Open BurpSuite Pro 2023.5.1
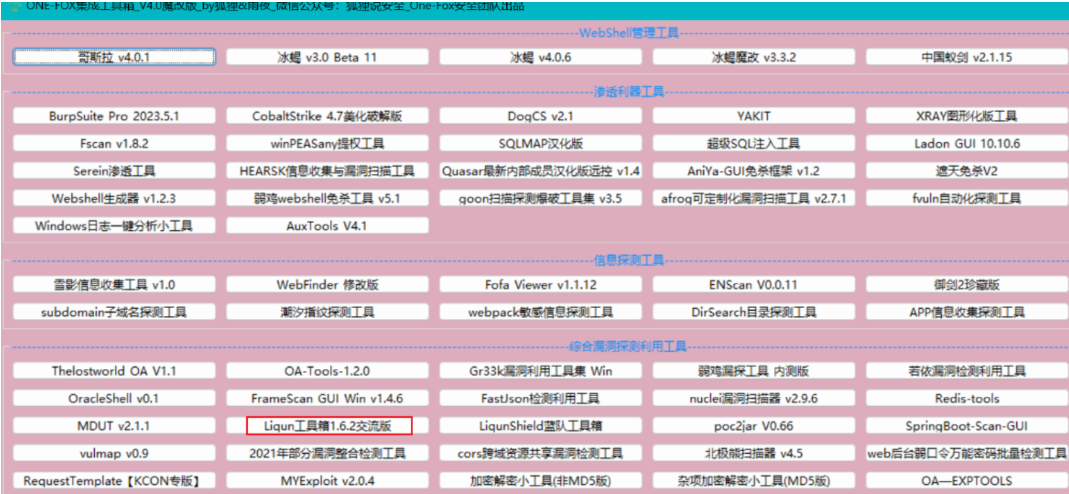The image size is (1069, 494). [114, 116]
